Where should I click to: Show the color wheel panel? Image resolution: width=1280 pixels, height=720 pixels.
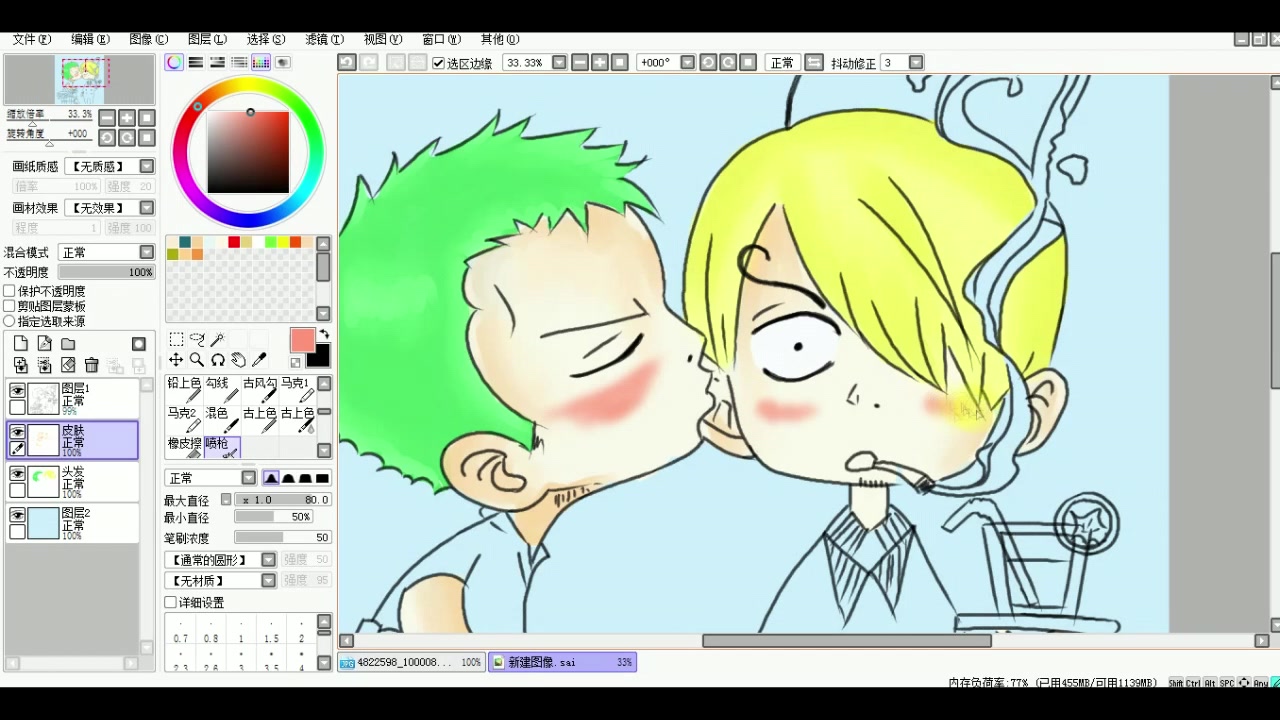(x=175, y=62)
